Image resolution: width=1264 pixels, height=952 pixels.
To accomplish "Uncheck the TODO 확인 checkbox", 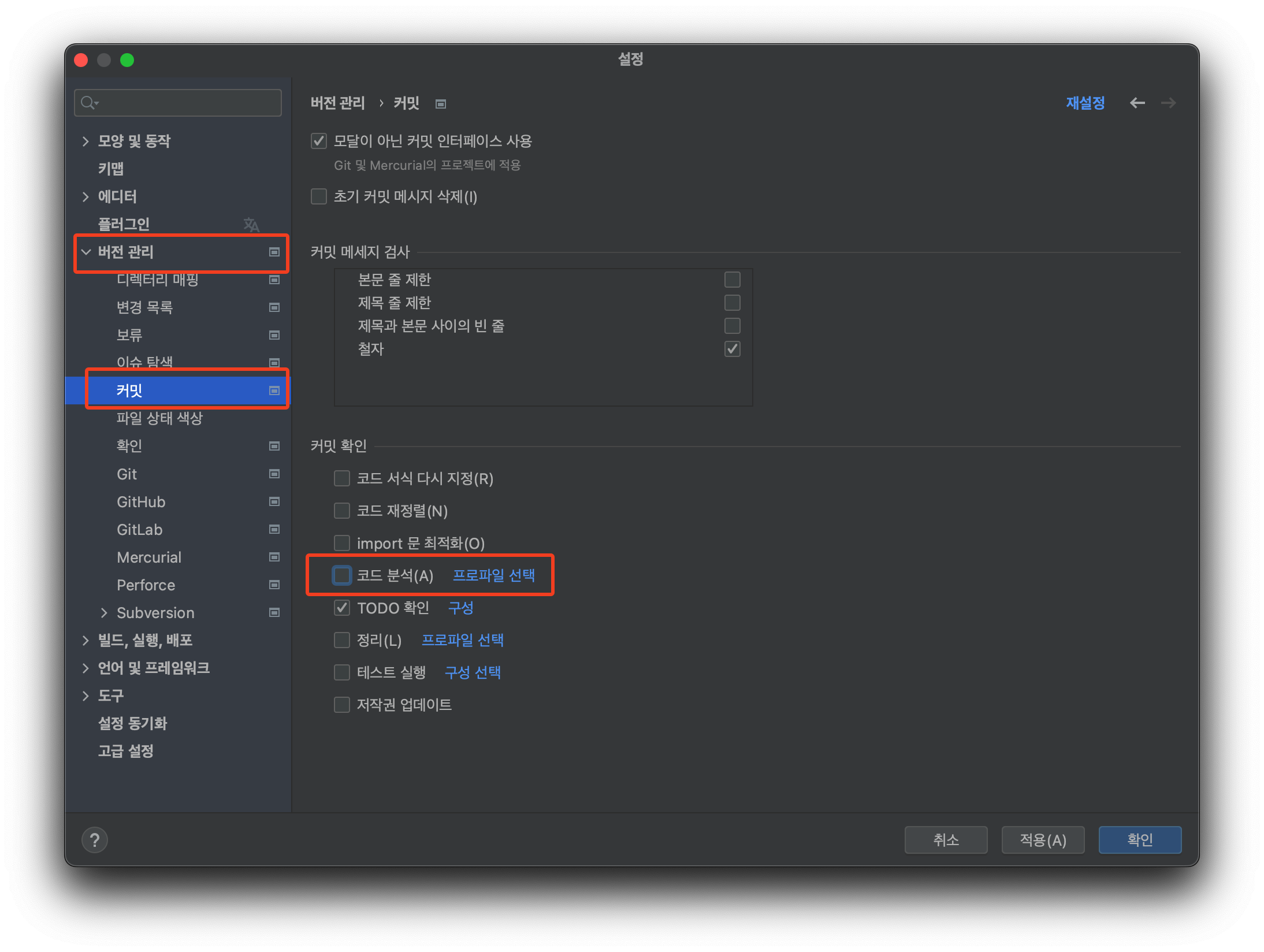I will click(x=342, y=608).
